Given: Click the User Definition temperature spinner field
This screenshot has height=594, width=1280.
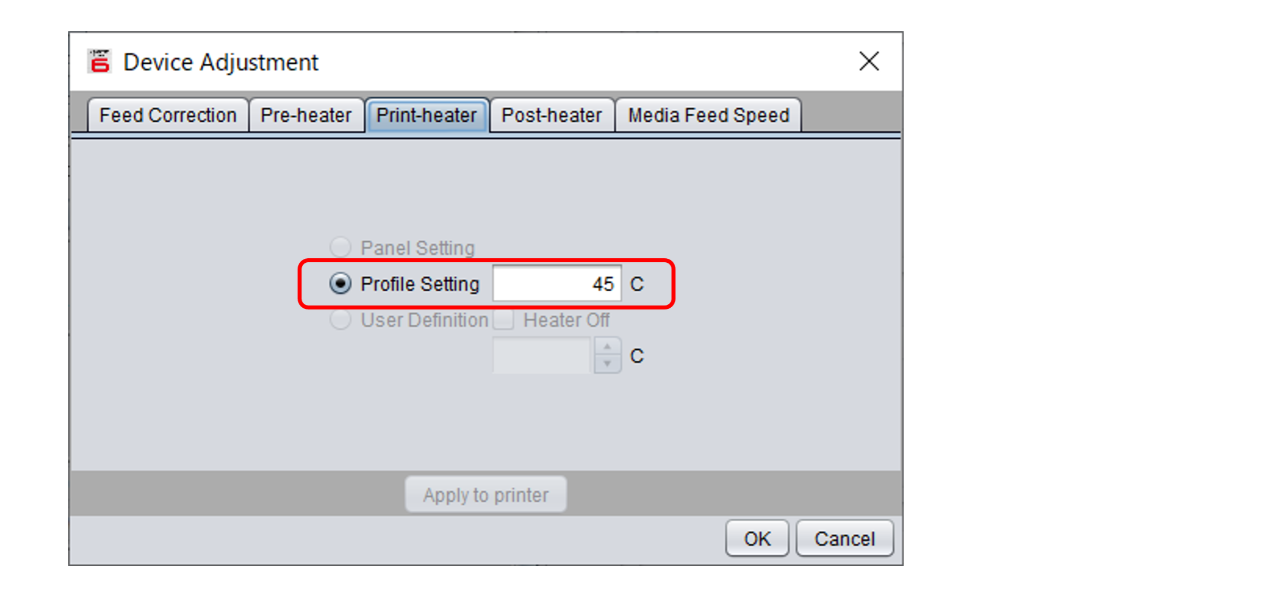Looking at the screenshot, I should coord(542,356).
